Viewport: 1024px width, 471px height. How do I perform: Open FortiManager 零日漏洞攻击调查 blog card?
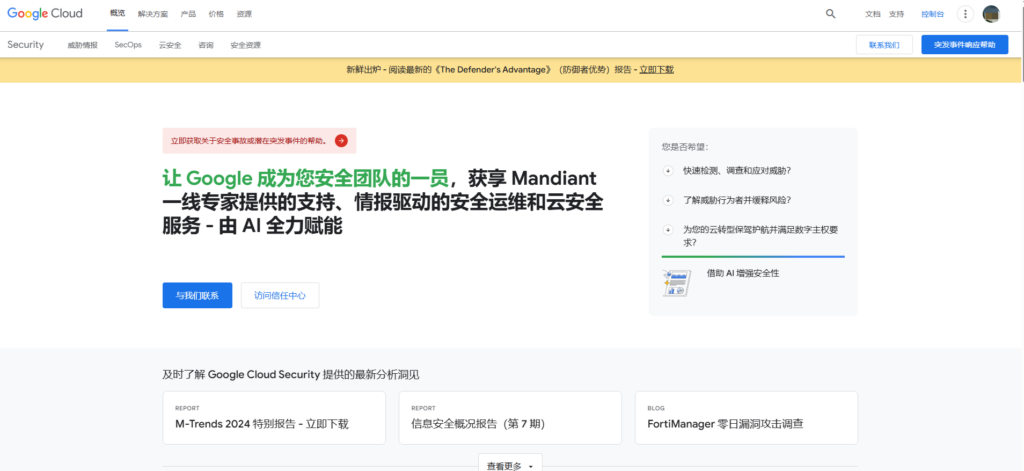click(x=746, y=418)
